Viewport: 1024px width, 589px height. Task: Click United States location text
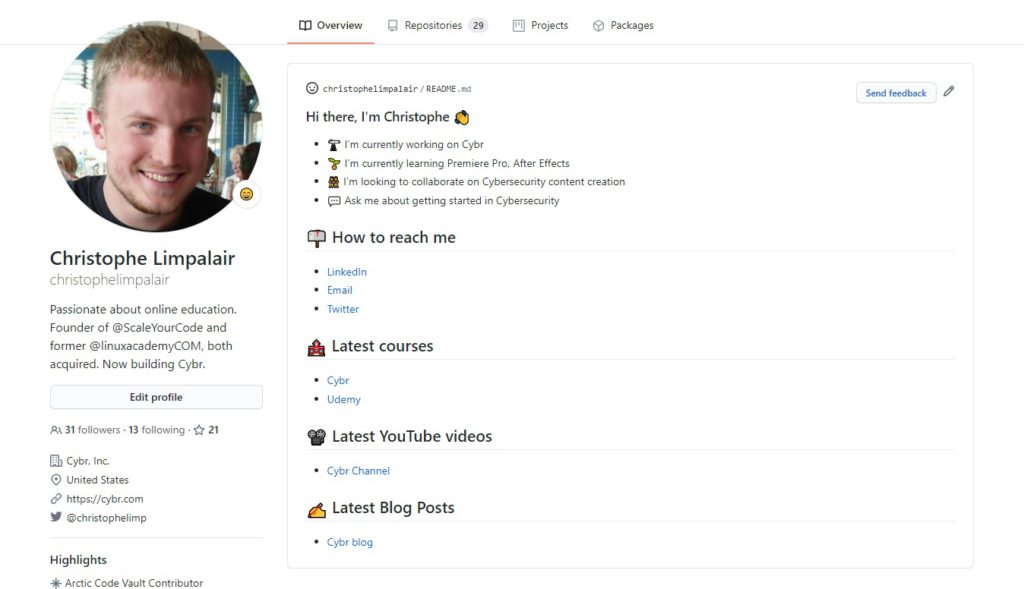click(x=97, y=479)
